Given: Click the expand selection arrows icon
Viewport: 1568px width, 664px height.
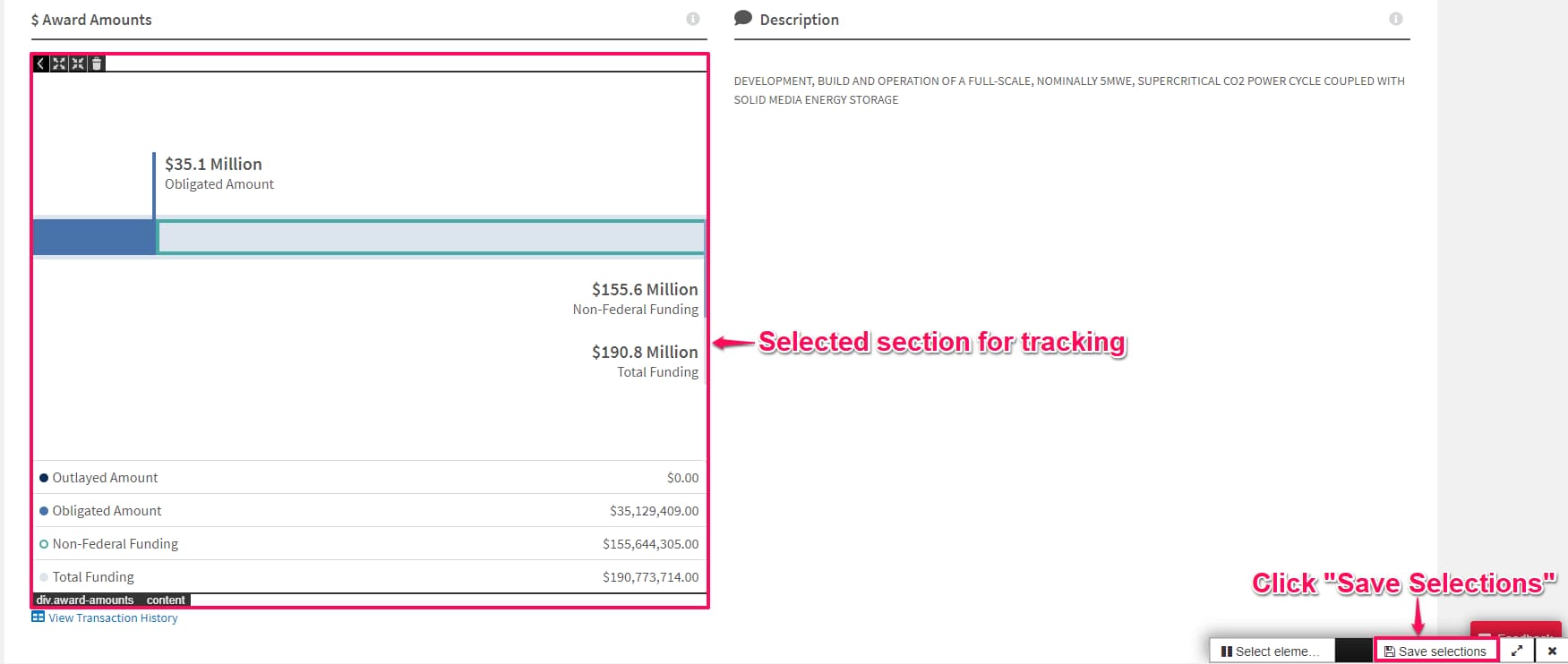Looking at the screenshot, I should click(59, 63).
